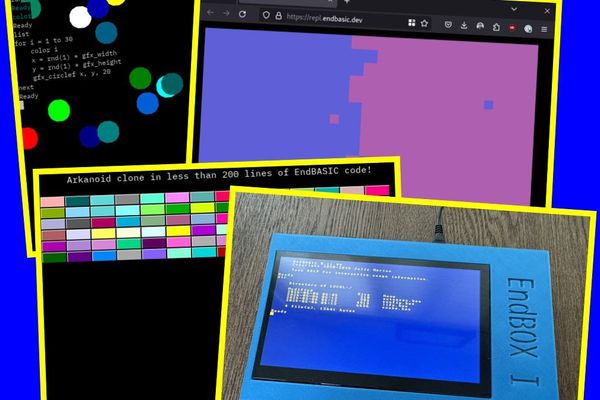Open the tracking protection shield icon

coord(266,15)
